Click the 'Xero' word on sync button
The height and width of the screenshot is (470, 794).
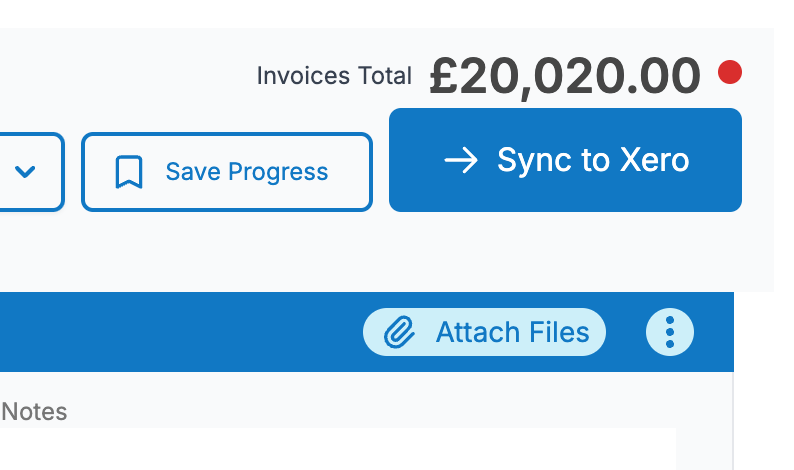654,160
